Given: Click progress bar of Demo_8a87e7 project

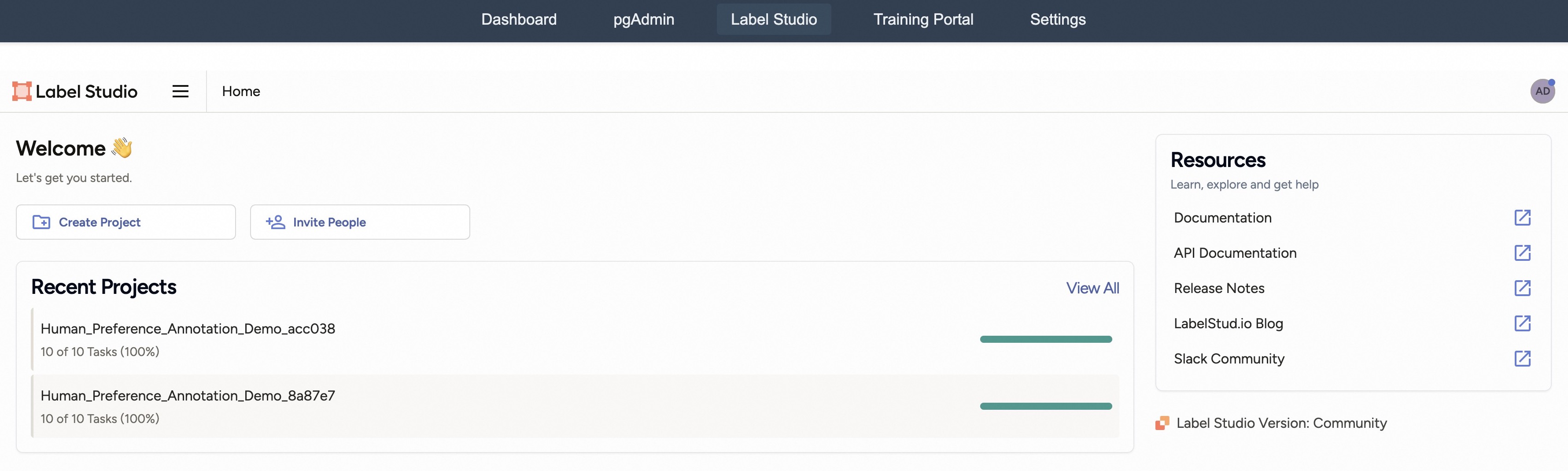Looking at the screenshot, I should pos(1045,406).
